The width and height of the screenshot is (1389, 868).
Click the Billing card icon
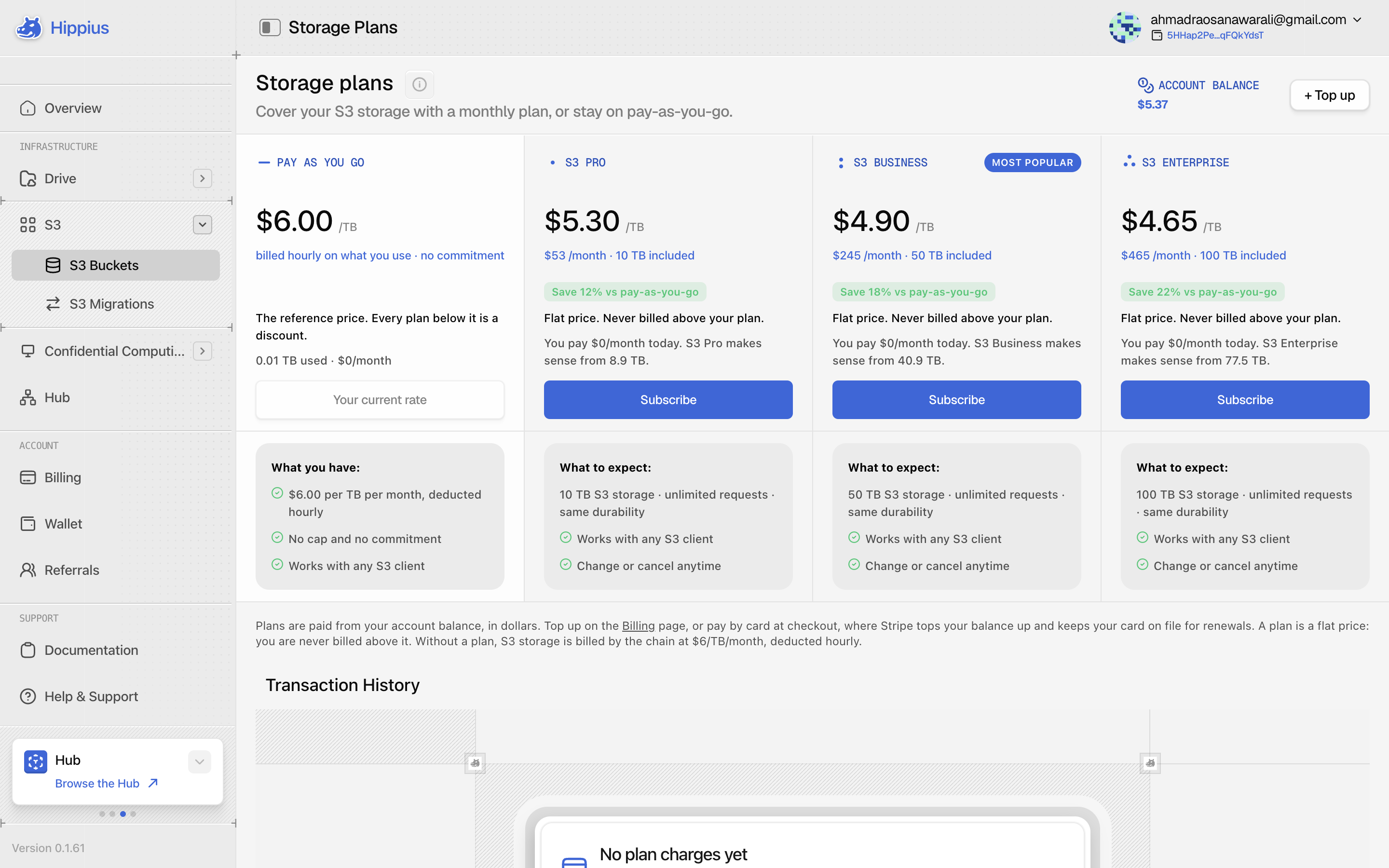tap(27, 477)
